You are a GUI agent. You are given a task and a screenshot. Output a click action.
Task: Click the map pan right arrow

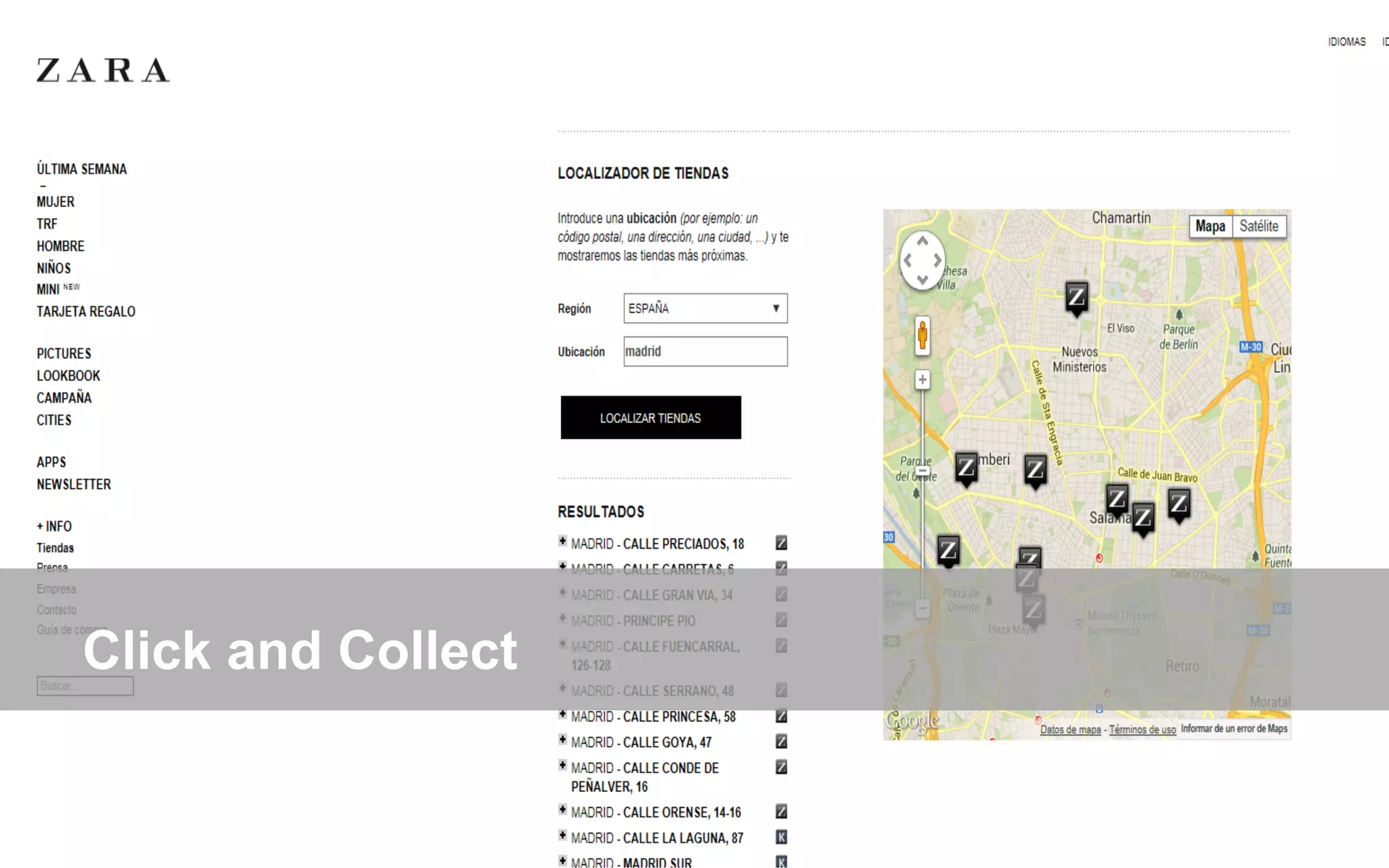(938, 260)
